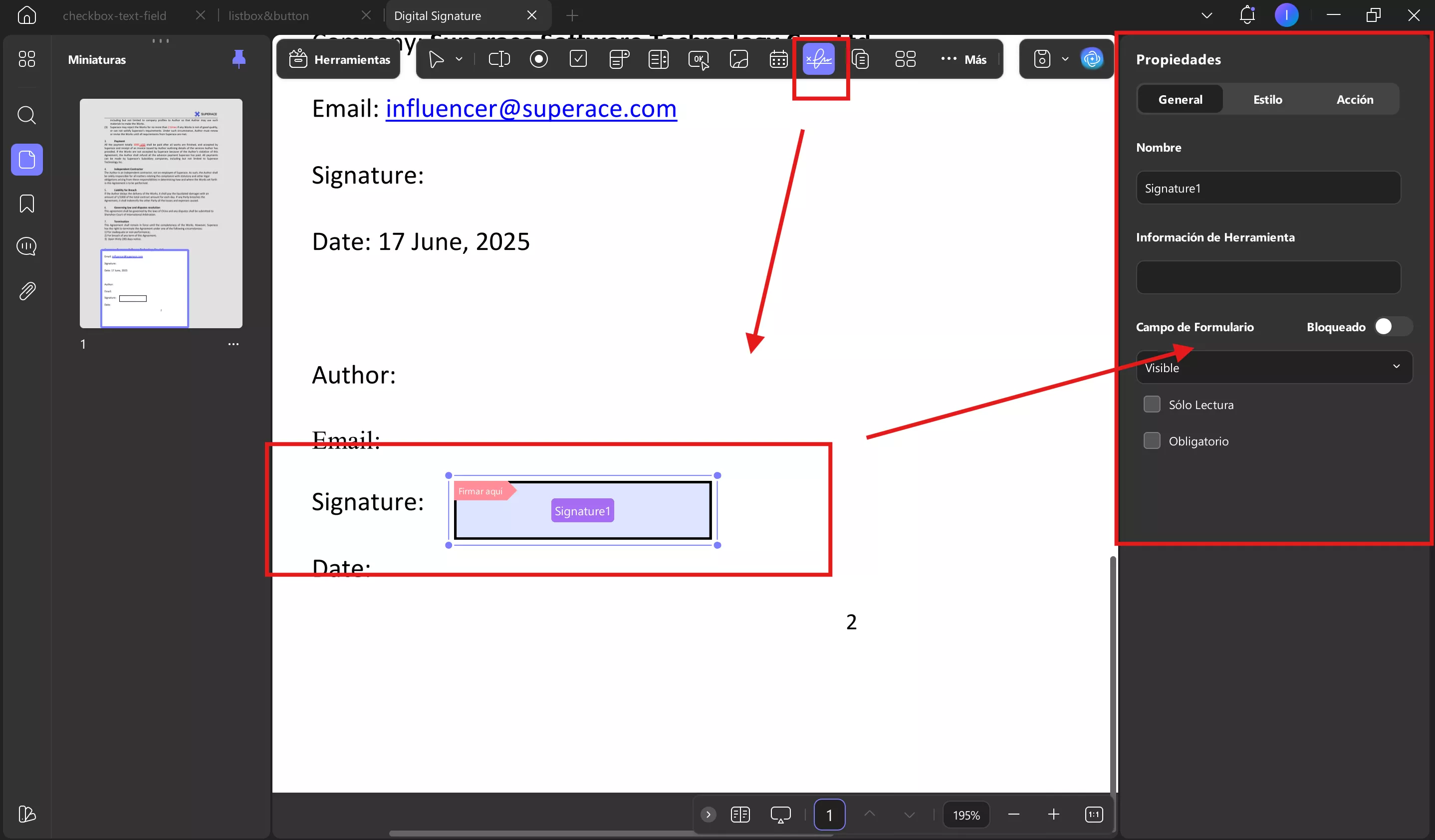Click the duplicate form fields icon
The image size is (1435, 840).
860,59
